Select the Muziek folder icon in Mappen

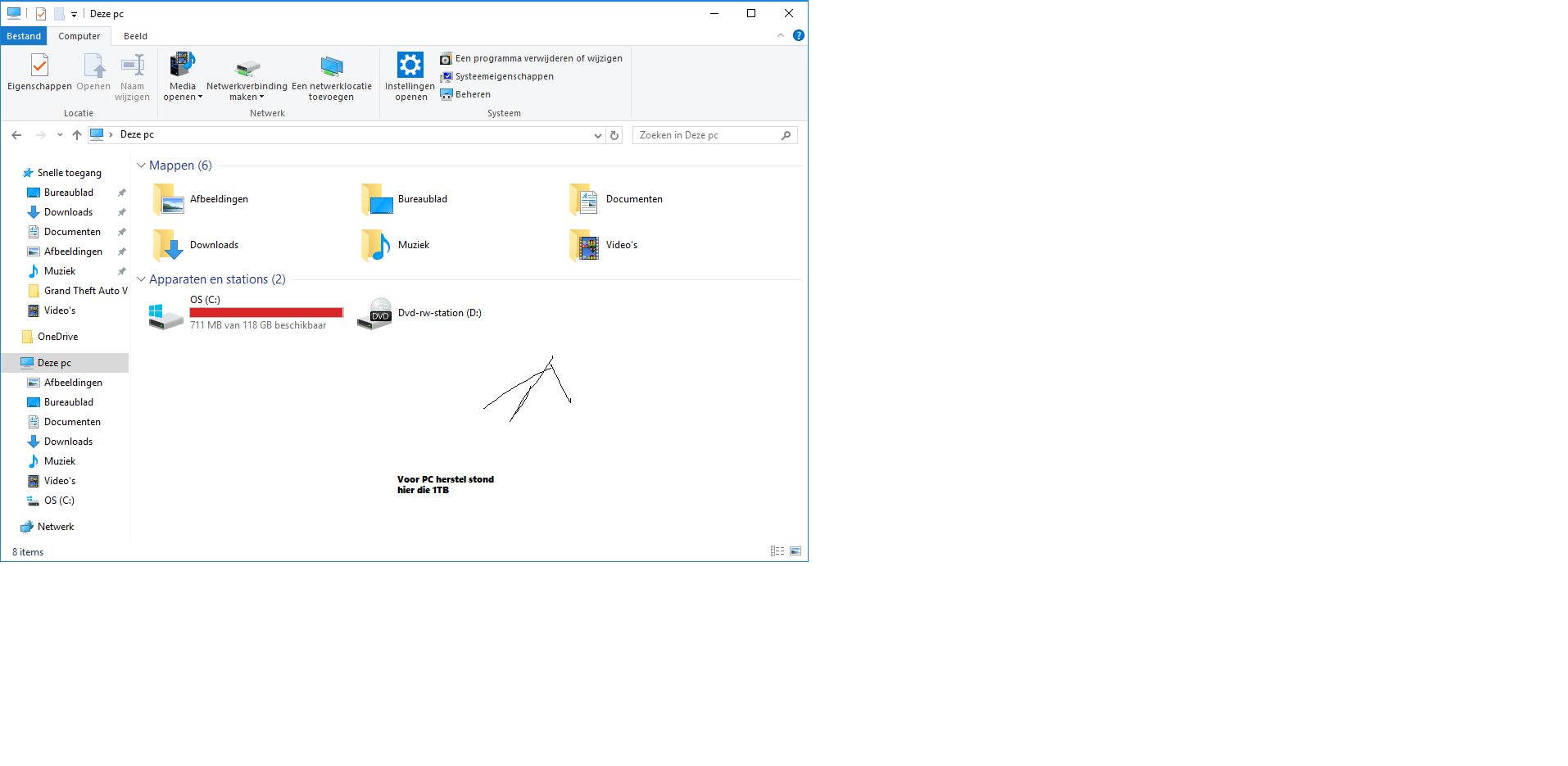[x=376, y=245]
